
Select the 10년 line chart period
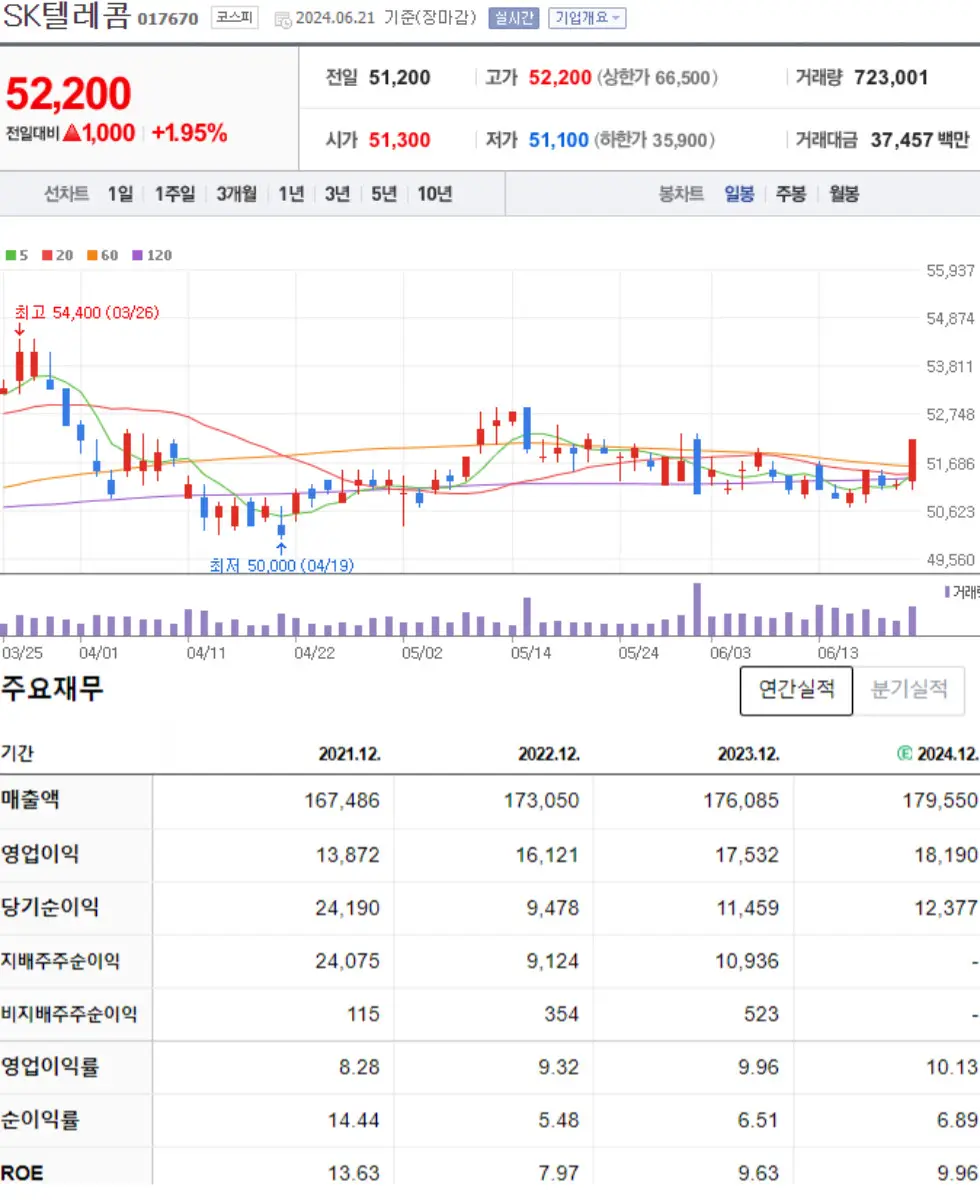coord(435,194)
